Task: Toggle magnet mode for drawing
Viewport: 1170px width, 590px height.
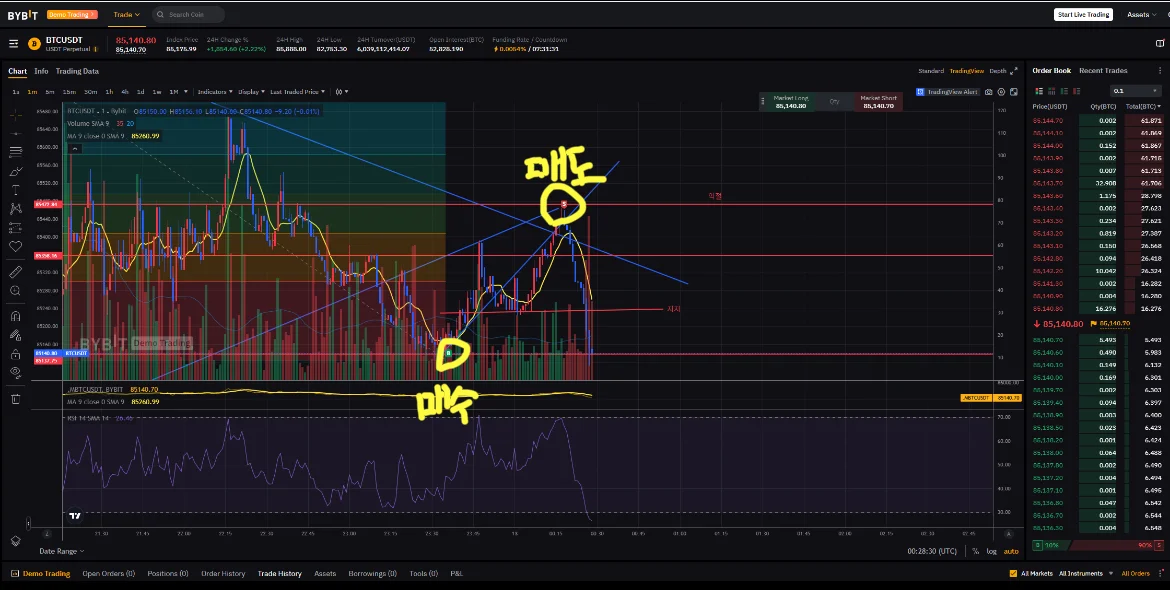Action: coord(16,316)
